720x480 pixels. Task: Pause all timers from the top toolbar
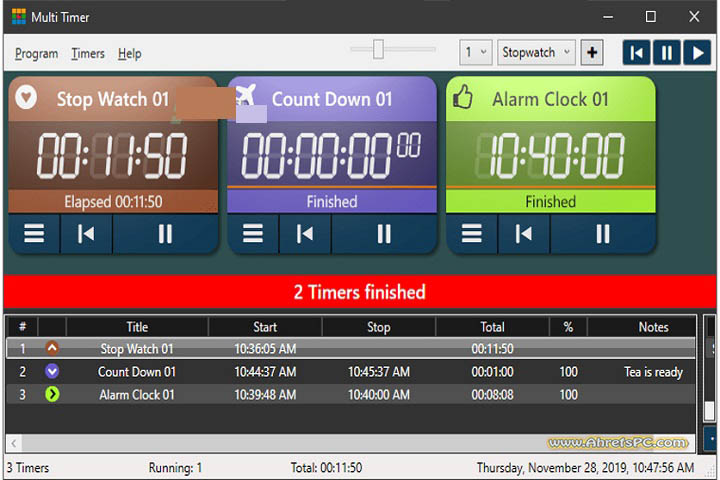666,53
